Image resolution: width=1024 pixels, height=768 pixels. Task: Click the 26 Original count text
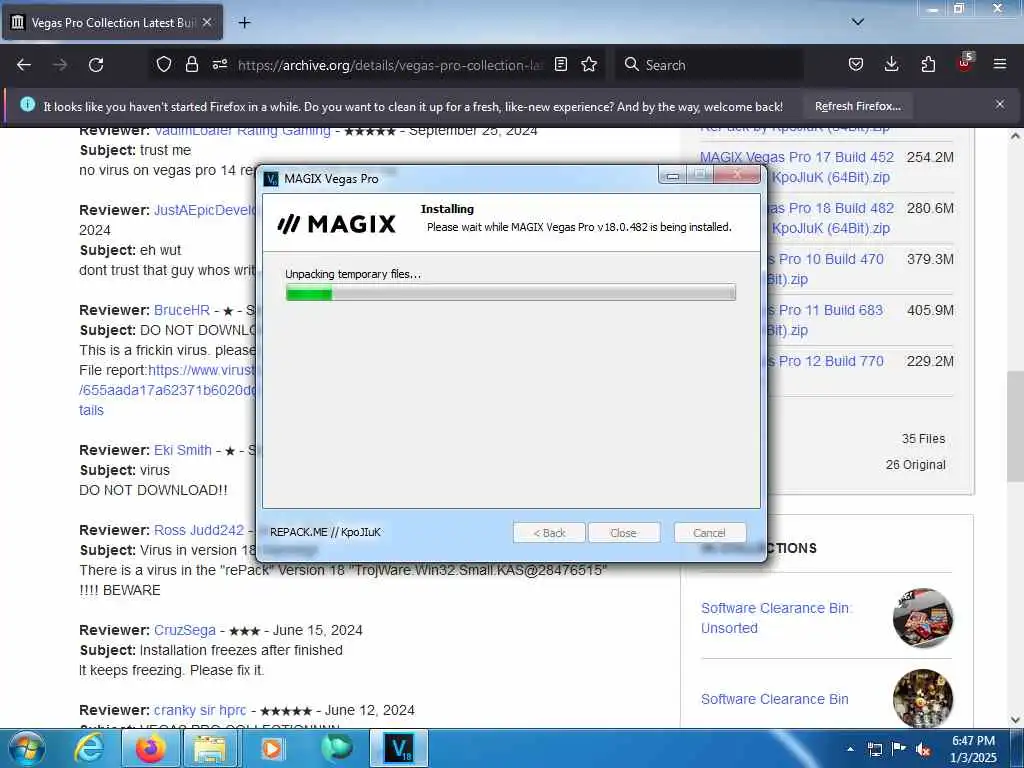[x=916, y=465]
